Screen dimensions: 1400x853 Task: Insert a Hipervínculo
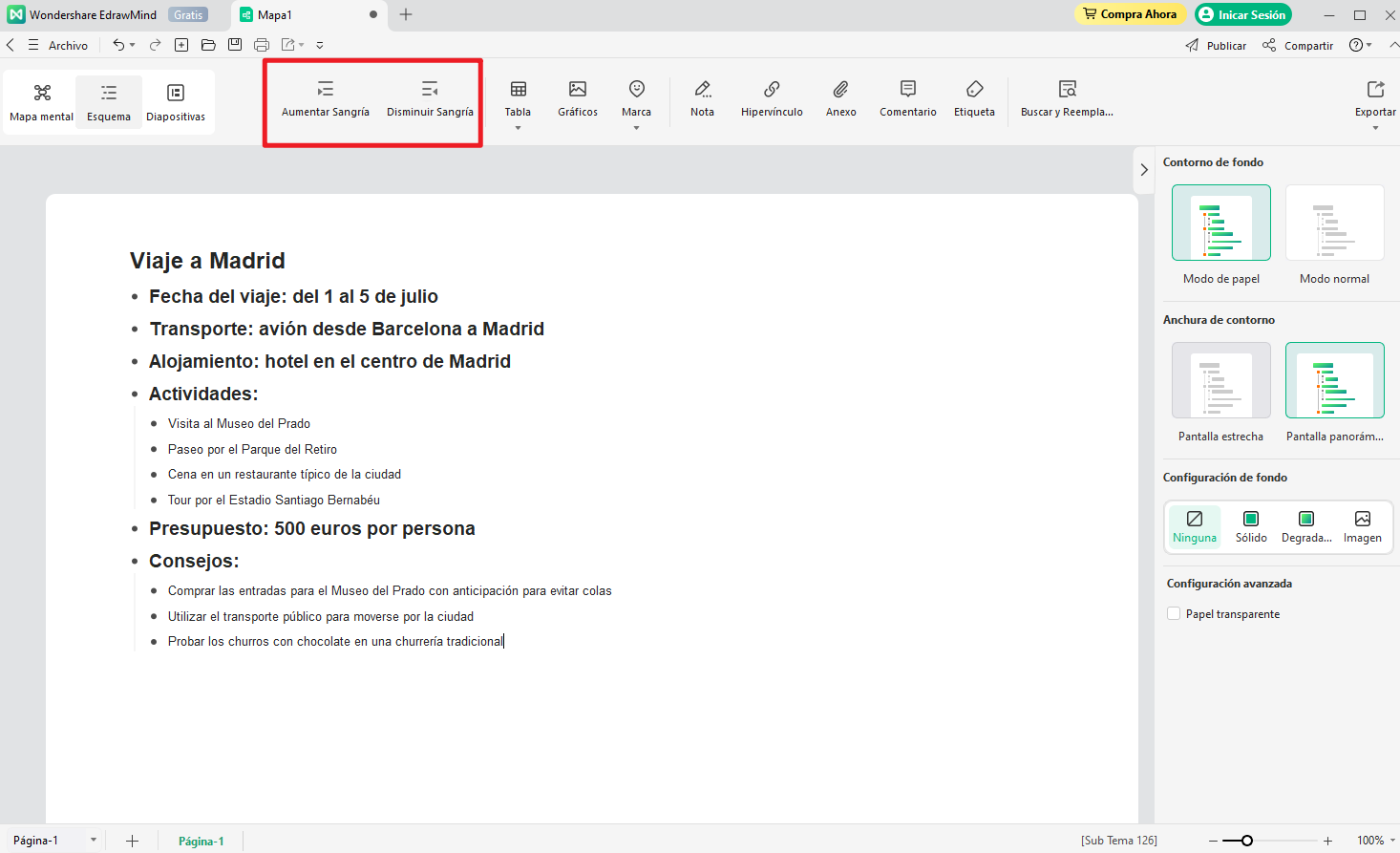point(772,99)
